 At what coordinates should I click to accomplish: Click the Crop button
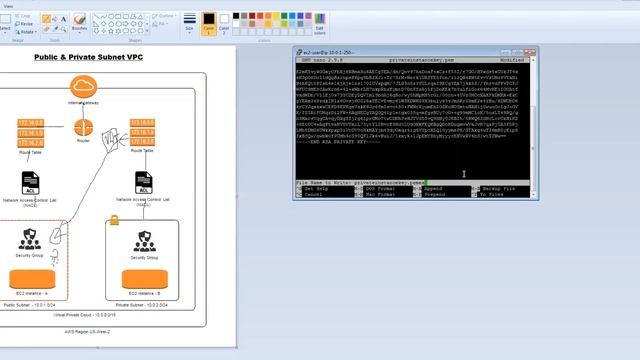[x=23, y=16]
